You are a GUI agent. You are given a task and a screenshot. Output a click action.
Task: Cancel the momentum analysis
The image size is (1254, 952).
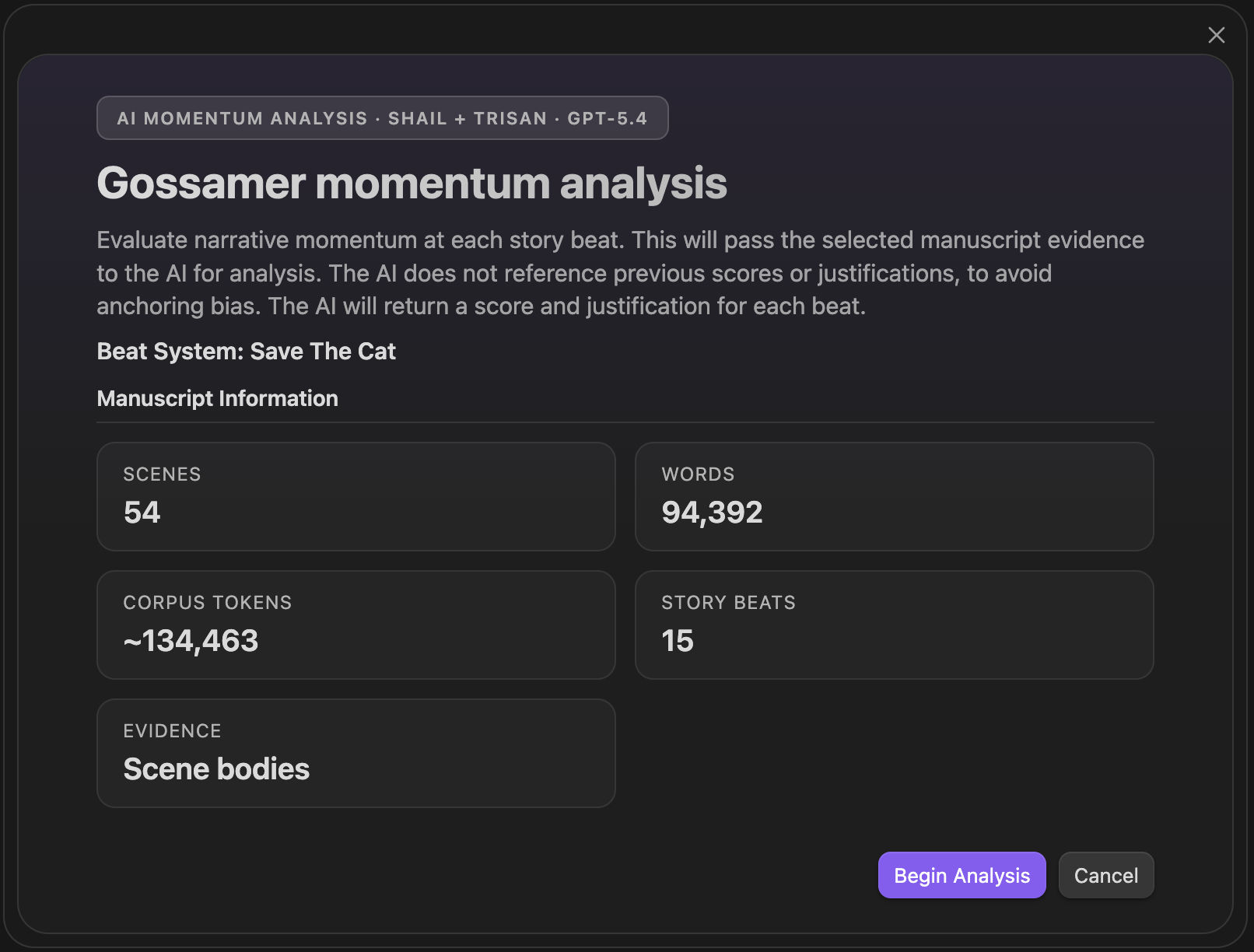click(1106, 875)
